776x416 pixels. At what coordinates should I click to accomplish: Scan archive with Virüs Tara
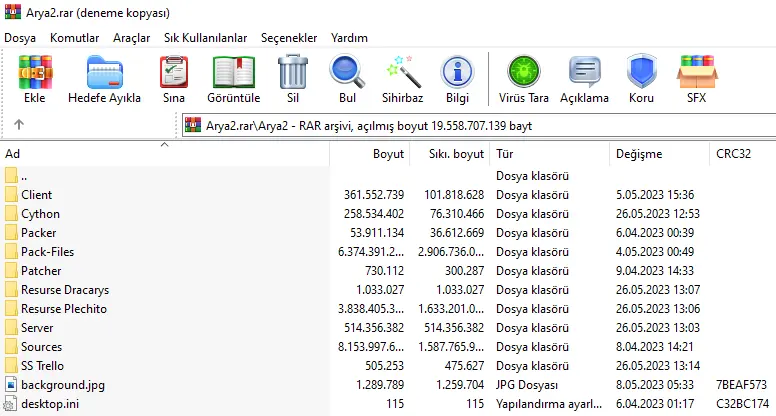523,79
